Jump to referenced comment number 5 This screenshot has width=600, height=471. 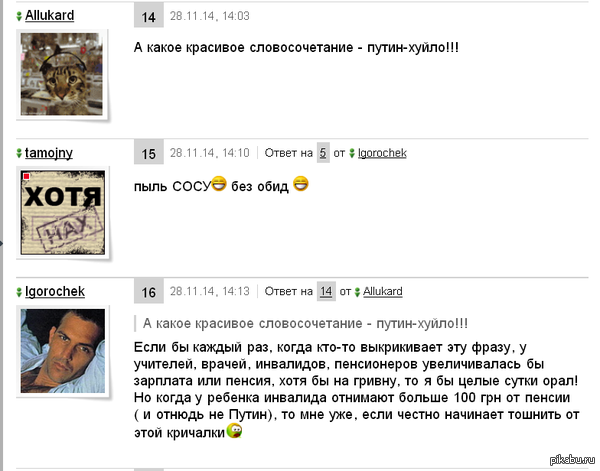pos(323,153)
